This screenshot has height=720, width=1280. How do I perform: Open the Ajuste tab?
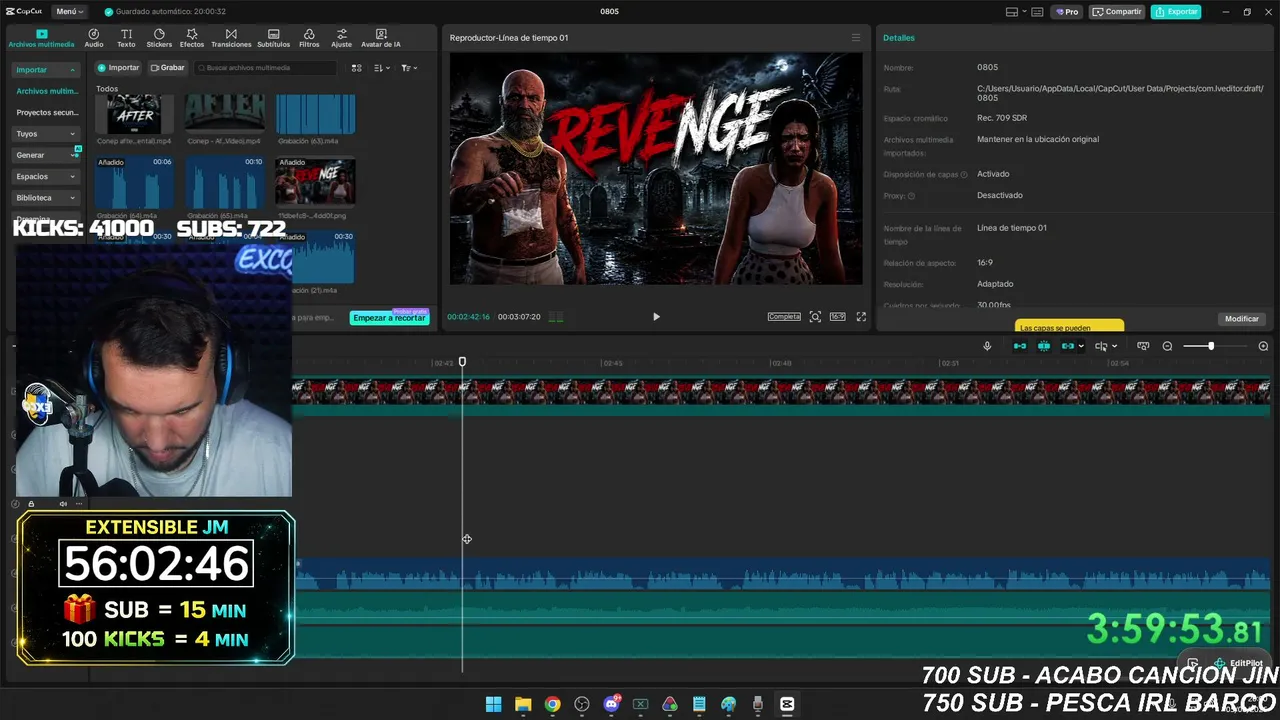coord(342,38)
